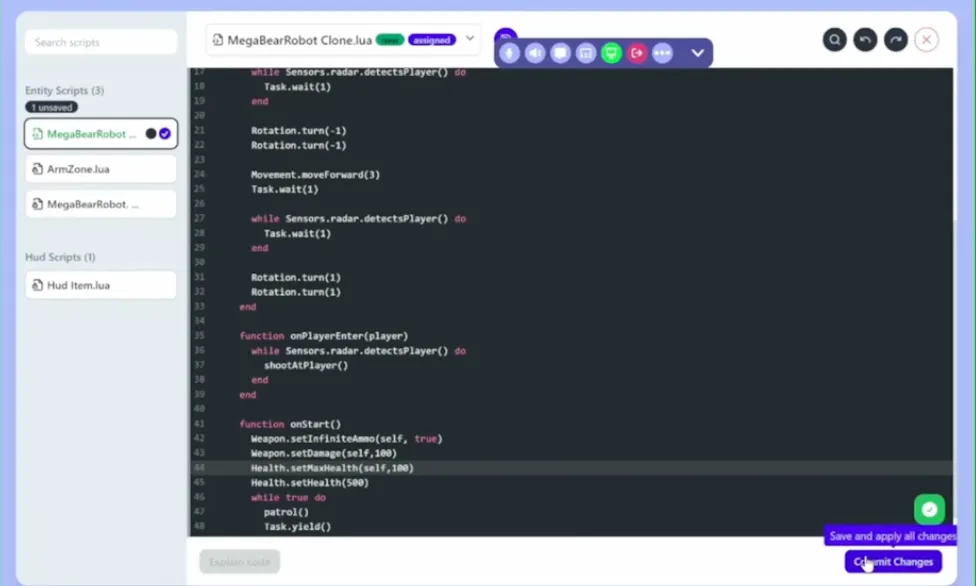
Task: Open the unselected MegaBearRobot. script below ArmZone.lua
Action: click(x=101, y=204)
